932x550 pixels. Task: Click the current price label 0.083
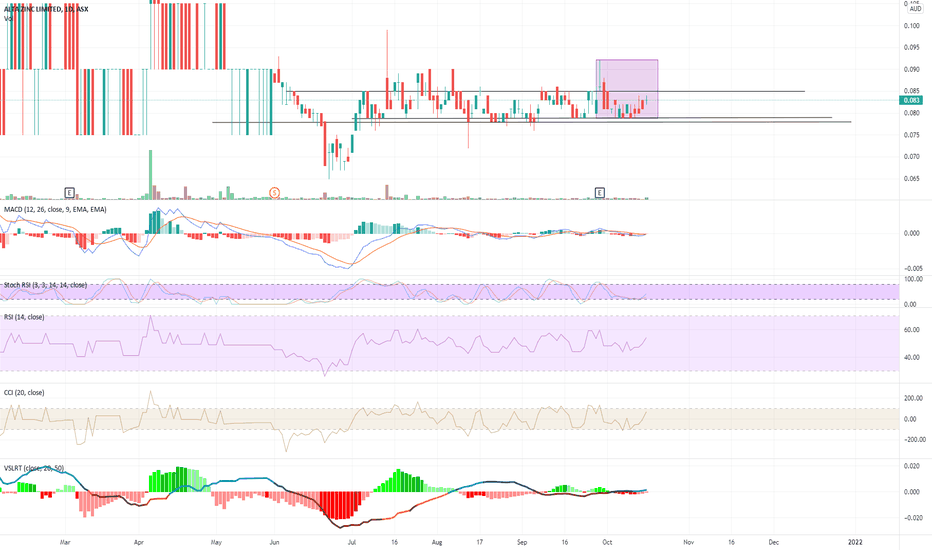(x=912, y=100)
